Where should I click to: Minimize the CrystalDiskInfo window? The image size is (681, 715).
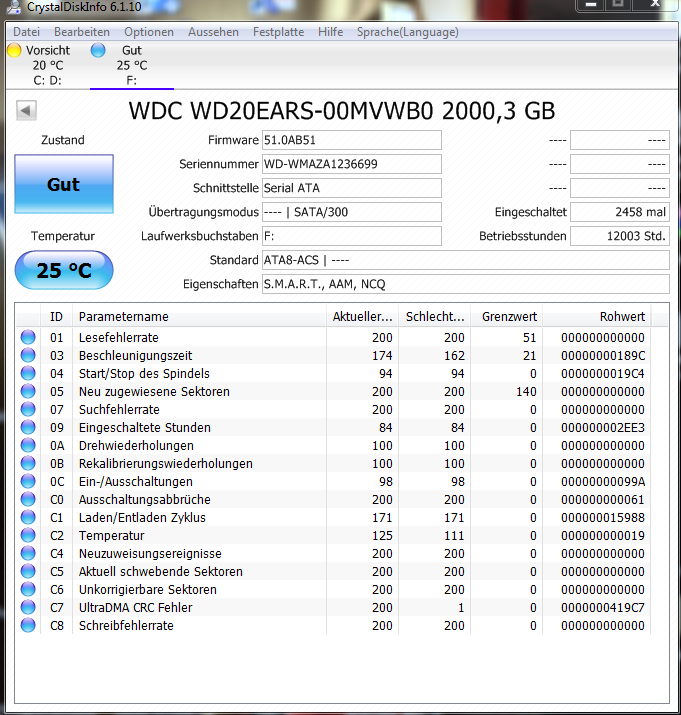coord(591,5)
